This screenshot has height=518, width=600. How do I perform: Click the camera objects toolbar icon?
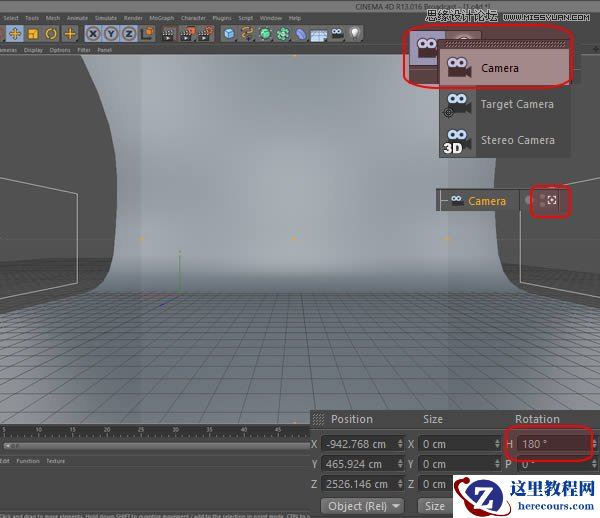(x=337, y=34)
